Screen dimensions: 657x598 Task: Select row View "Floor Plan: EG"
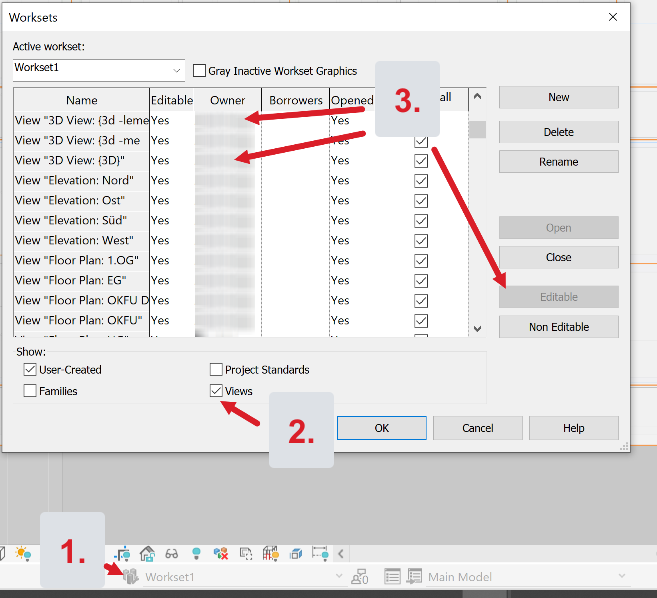pos(82,280)
